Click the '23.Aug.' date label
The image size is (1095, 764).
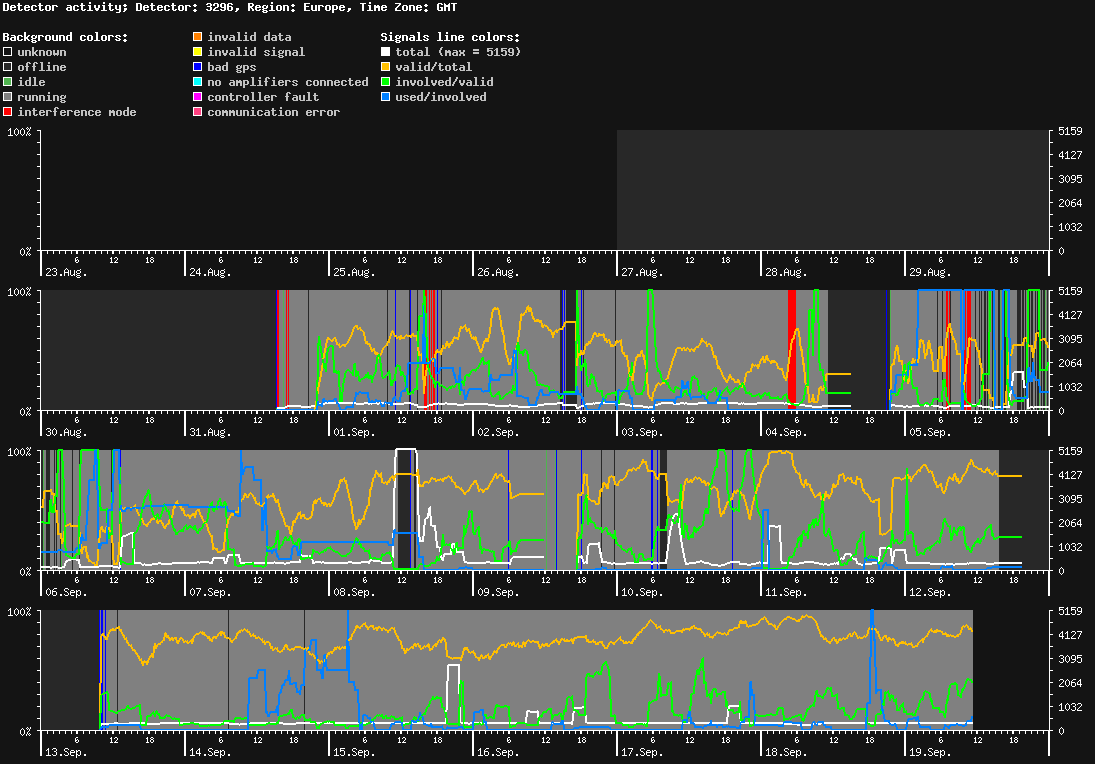66,272
